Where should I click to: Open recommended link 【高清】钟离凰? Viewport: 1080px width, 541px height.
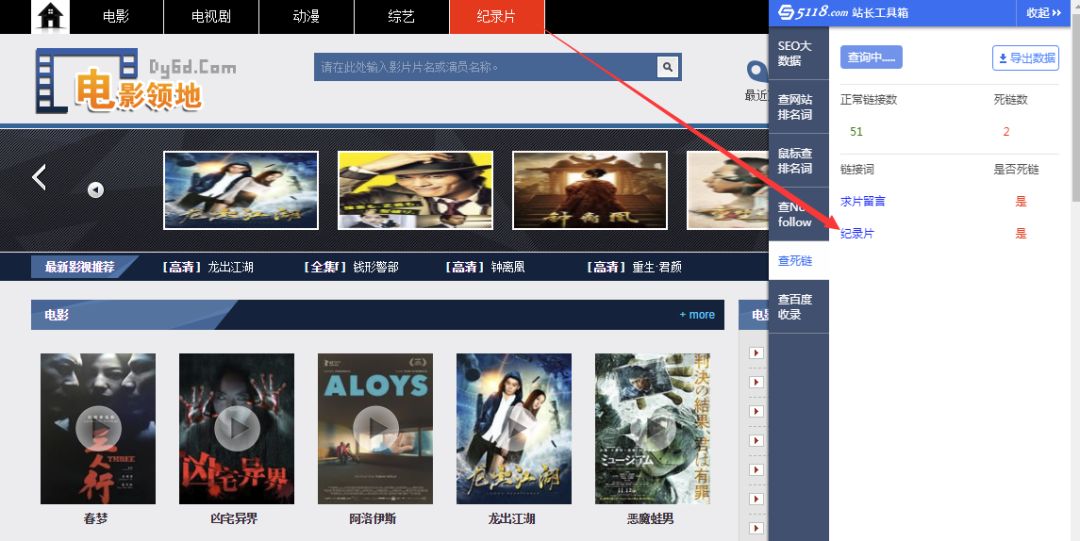pyautogui.click(x=485, y=267)
